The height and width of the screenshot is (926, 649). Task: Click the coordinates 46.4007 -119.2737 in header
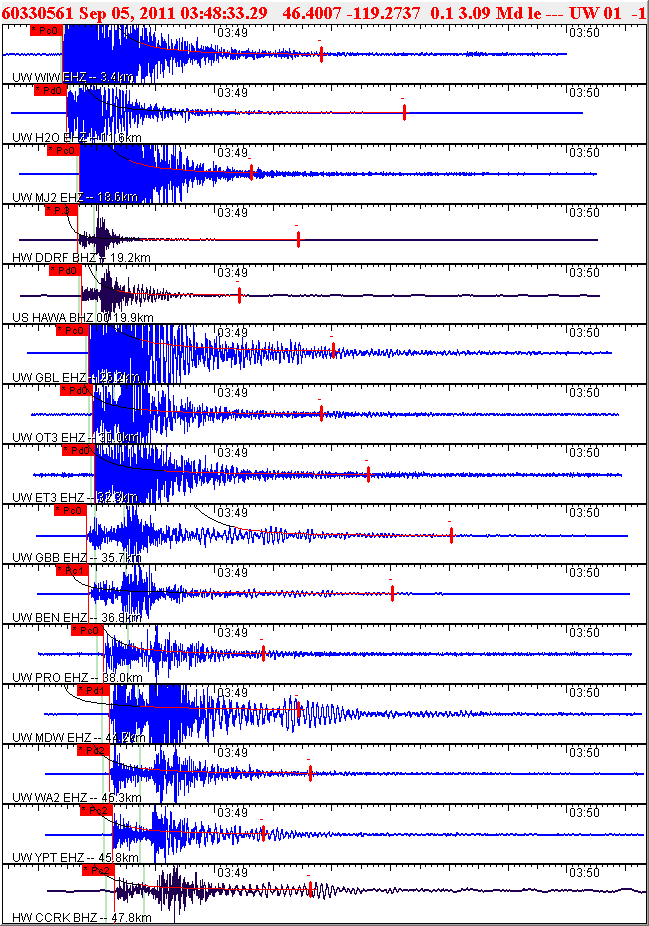tap(351, 13)
